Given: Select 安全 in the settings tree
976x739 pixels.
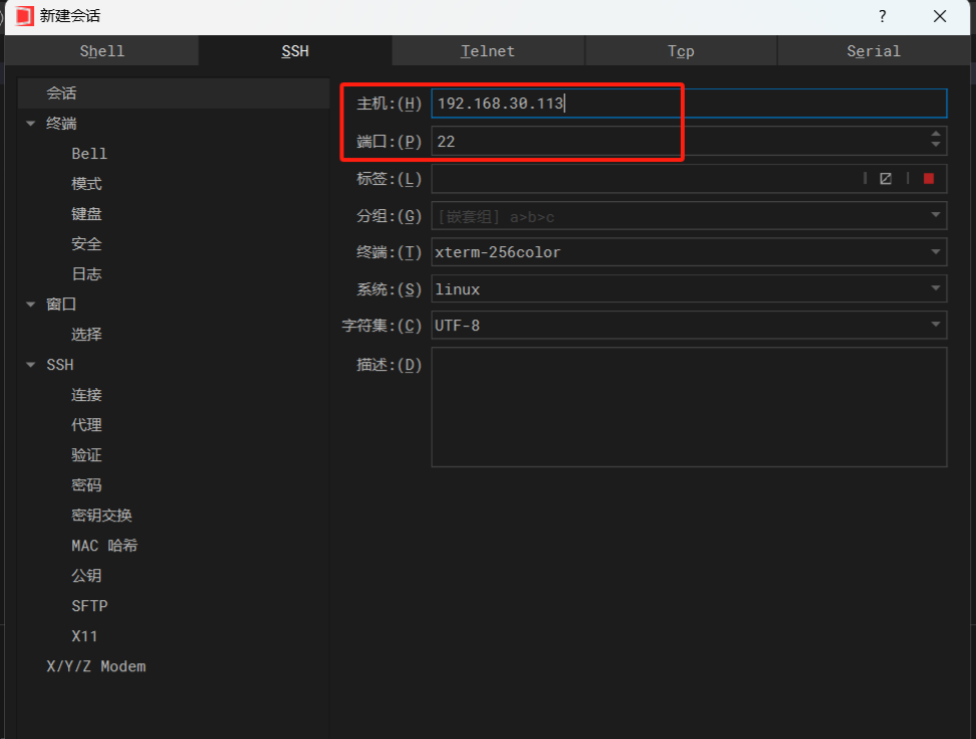Looking at the screenshot, I should tap(87, 244).
